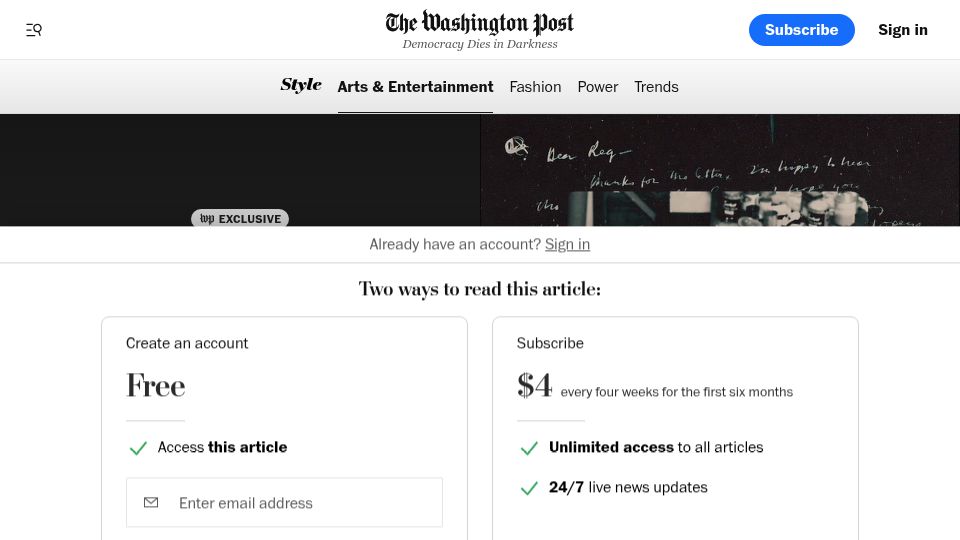Click the checkmark next to 'Unlimited access'
960x540 pixels.
(x=529, y=448)
